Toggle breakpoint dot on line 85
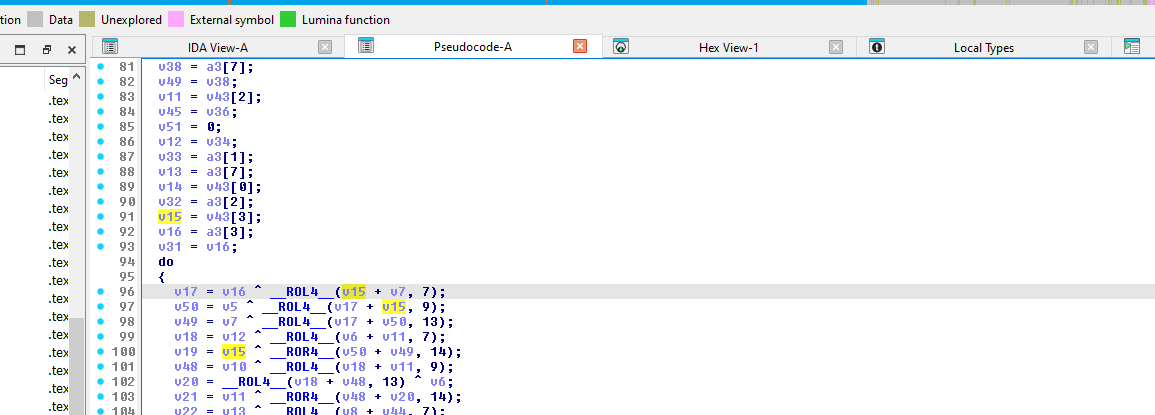Screen dimensions: 1155x415 click(100, 127)
